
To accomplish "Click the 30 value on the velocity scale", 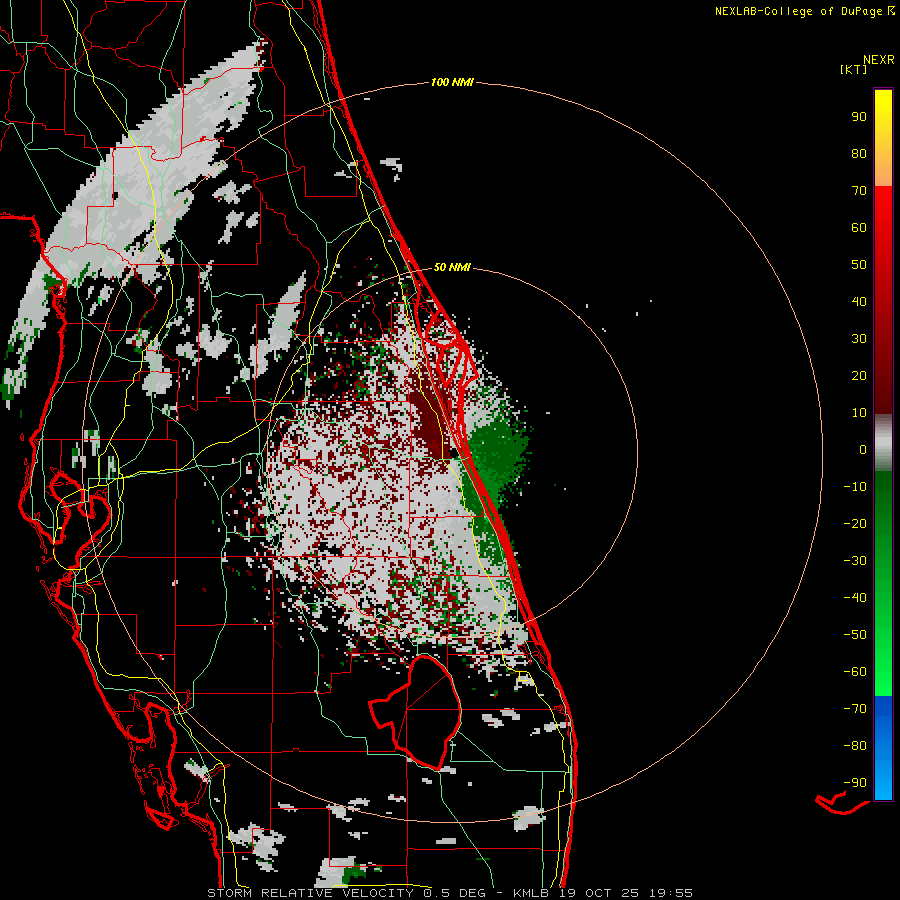I will click(x=859, y=339).
